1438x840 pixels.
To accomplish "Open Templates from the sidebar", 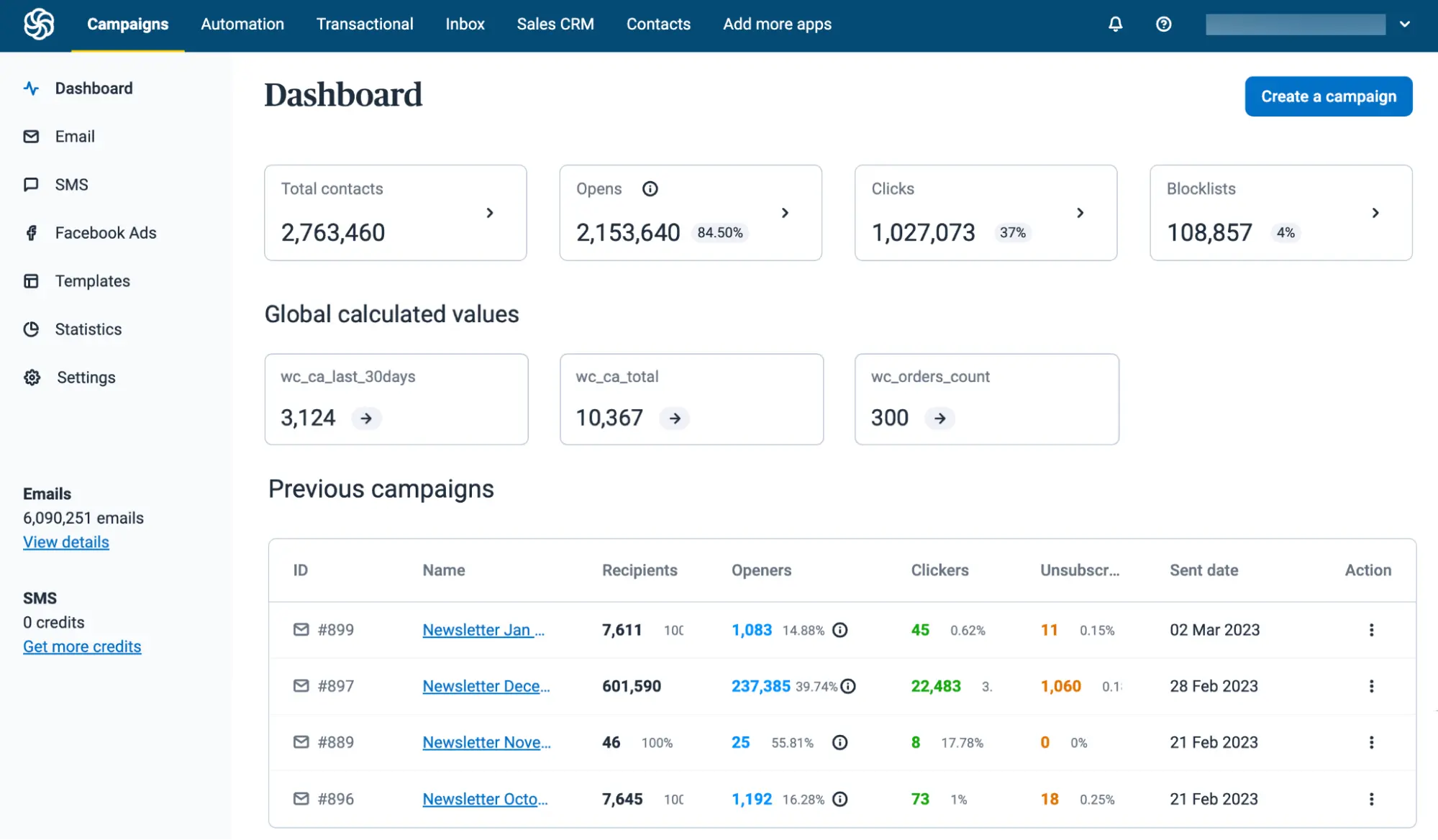I will coord(91,280).
